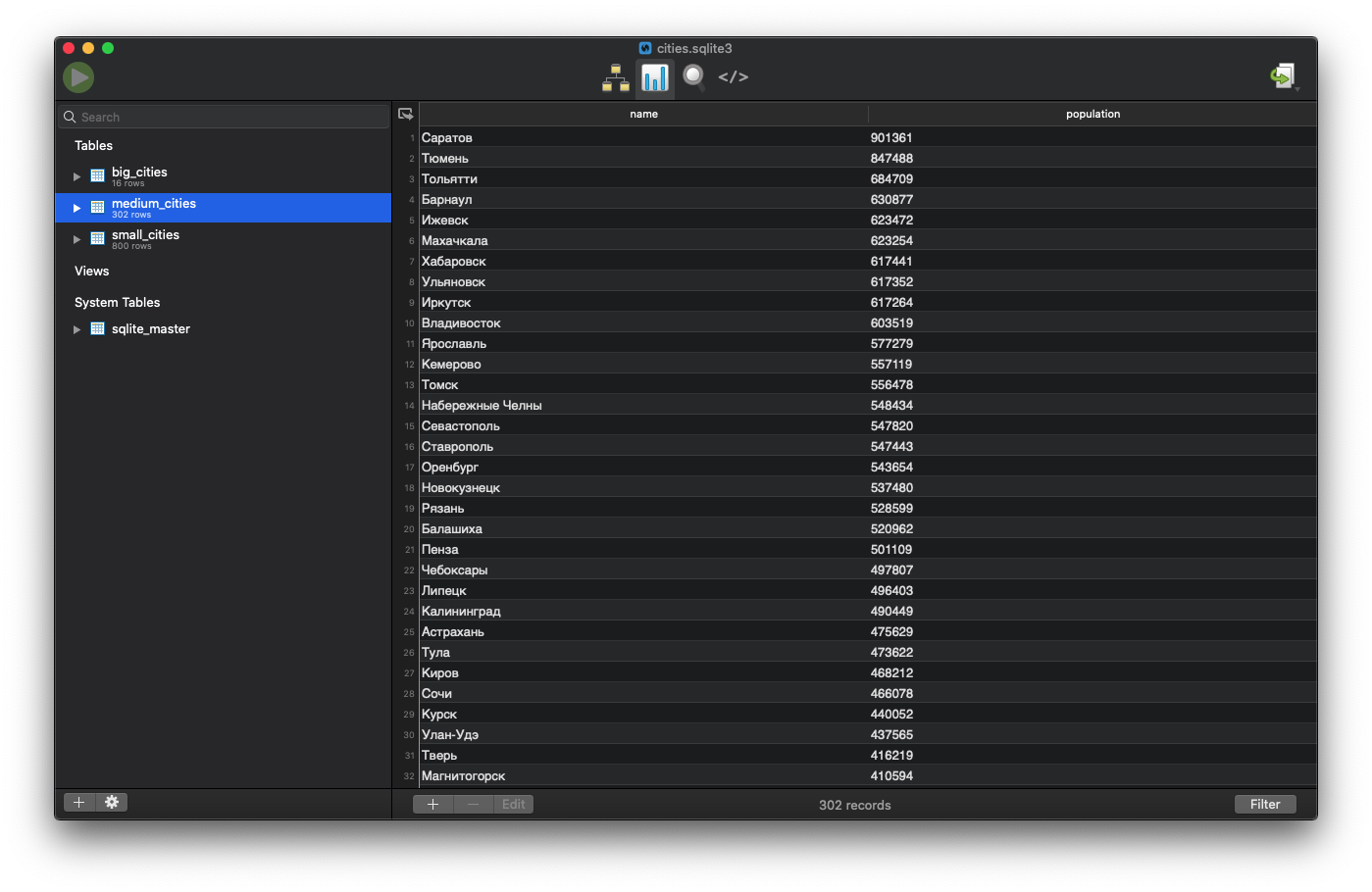Expand the big_cities table
This screenshot has height=892, width=1372.
tap(76, 176)
